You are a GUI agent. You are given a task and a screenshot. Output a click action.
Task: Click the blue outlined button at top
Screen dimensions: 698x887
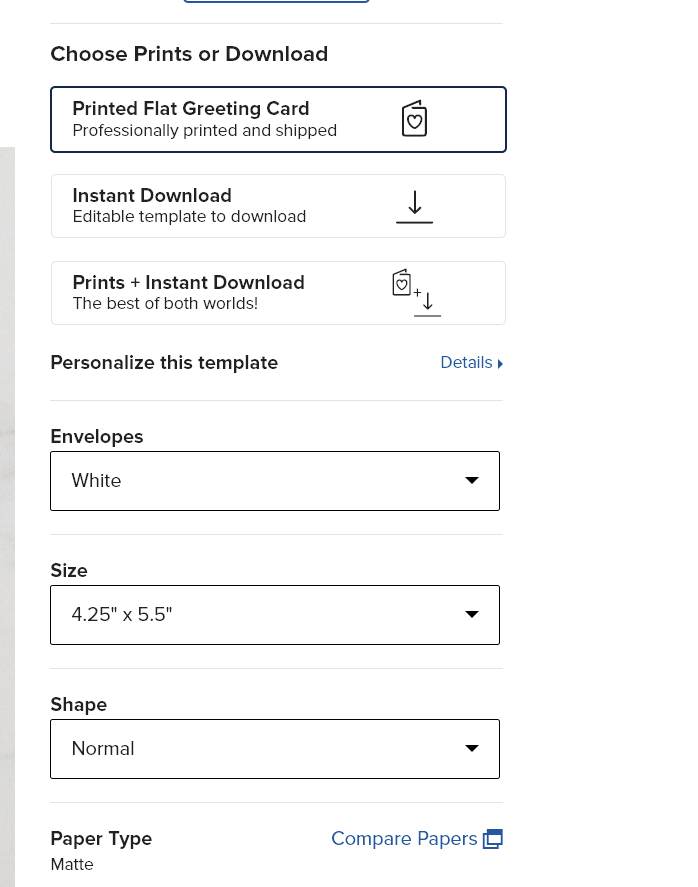coord(276,1)
